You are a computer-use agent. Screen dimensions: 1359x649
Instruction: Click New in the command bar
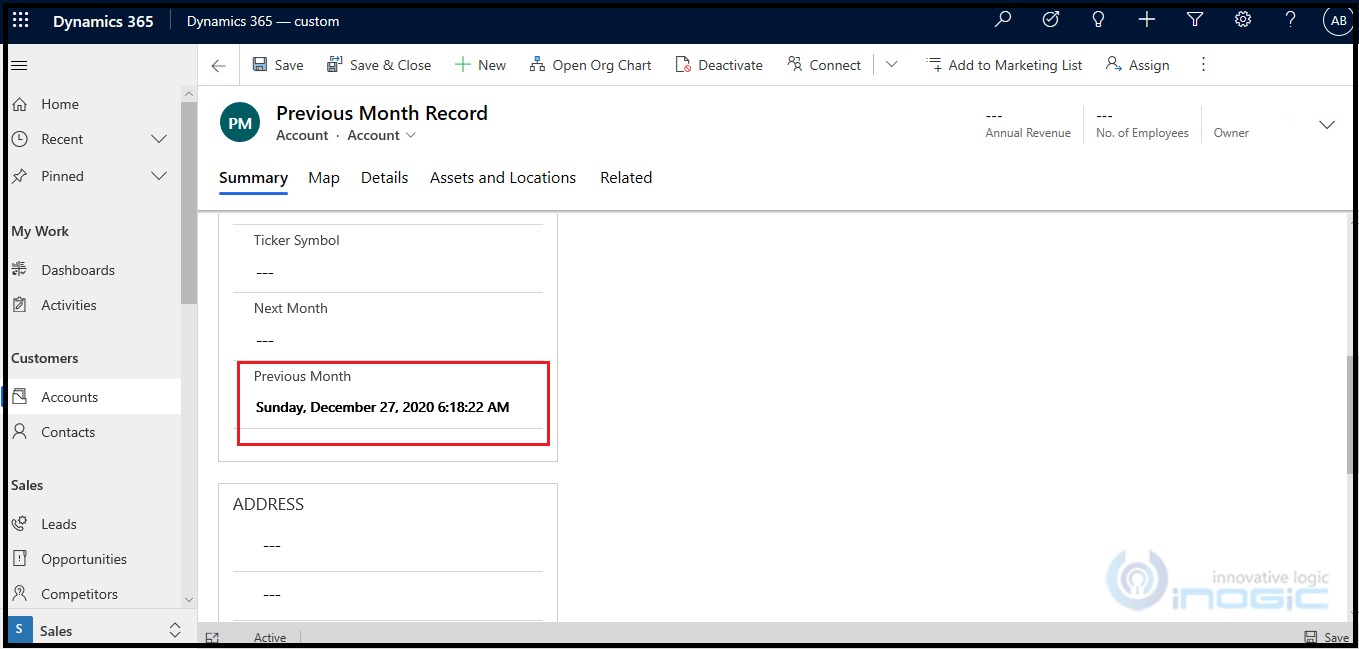(481, 65)
